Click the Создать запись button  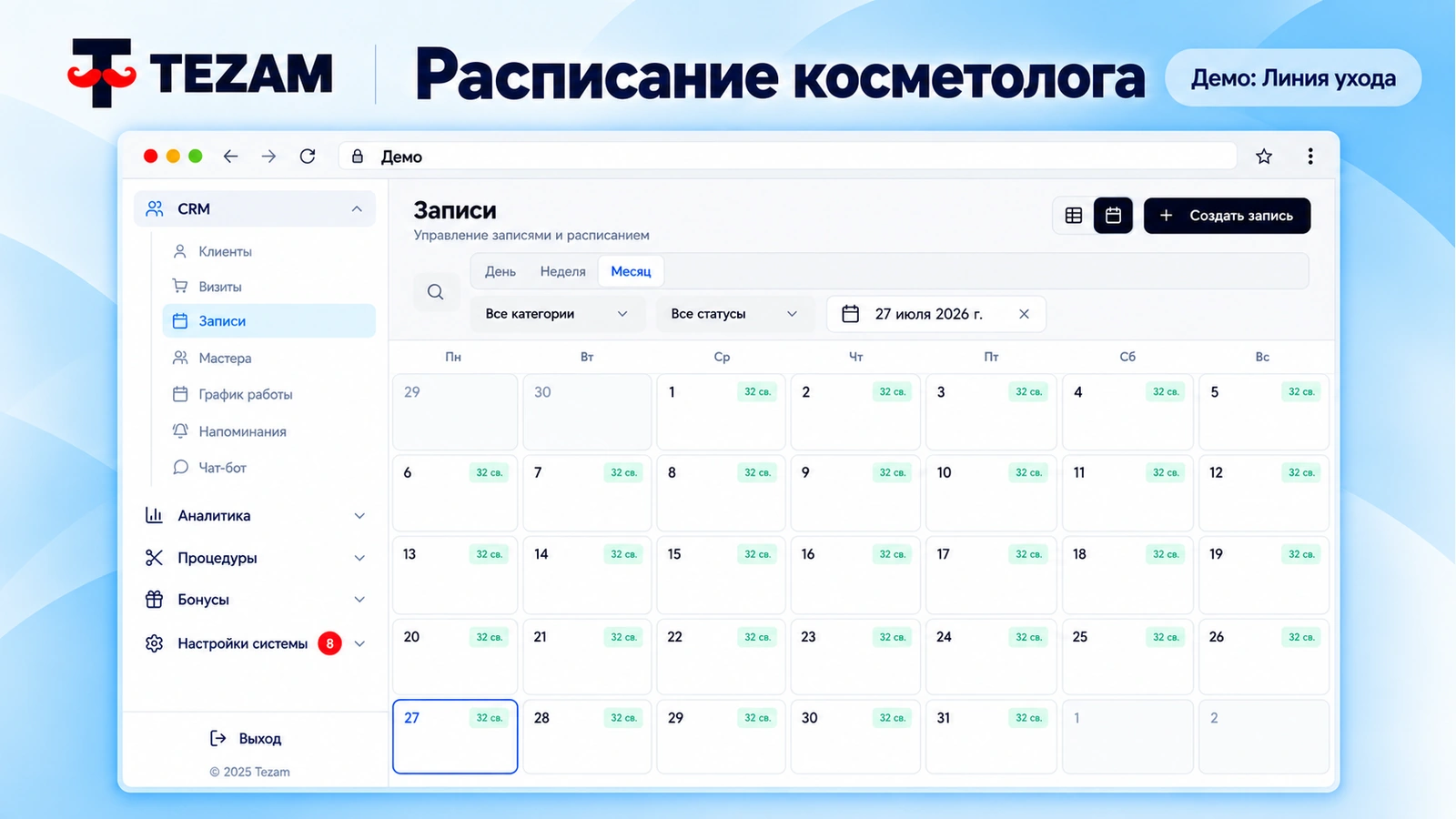[x=1227, y=216]
